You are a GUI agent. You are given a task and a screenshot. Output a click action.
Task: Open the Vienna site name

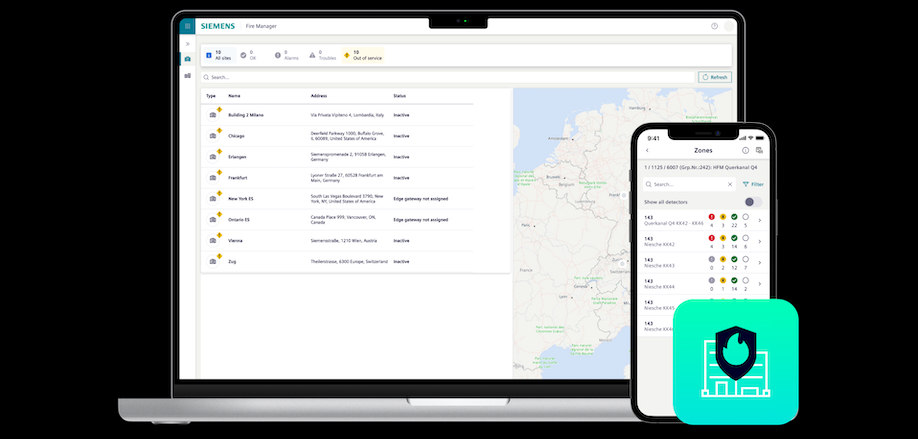click(235, 241)
